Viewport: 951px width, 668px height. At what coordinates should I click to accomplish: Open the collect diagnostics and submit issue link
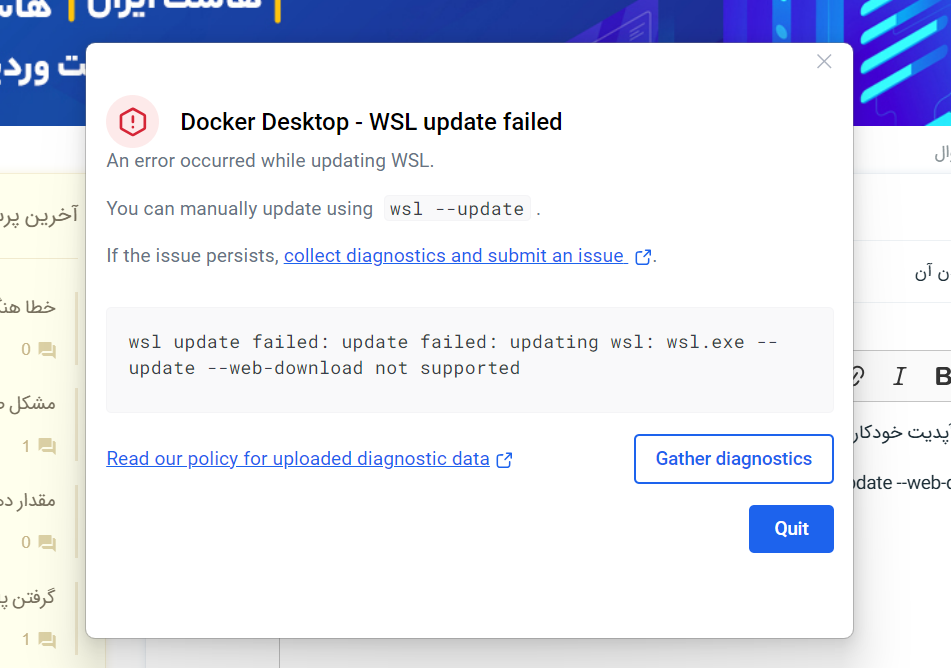[455, 256]
